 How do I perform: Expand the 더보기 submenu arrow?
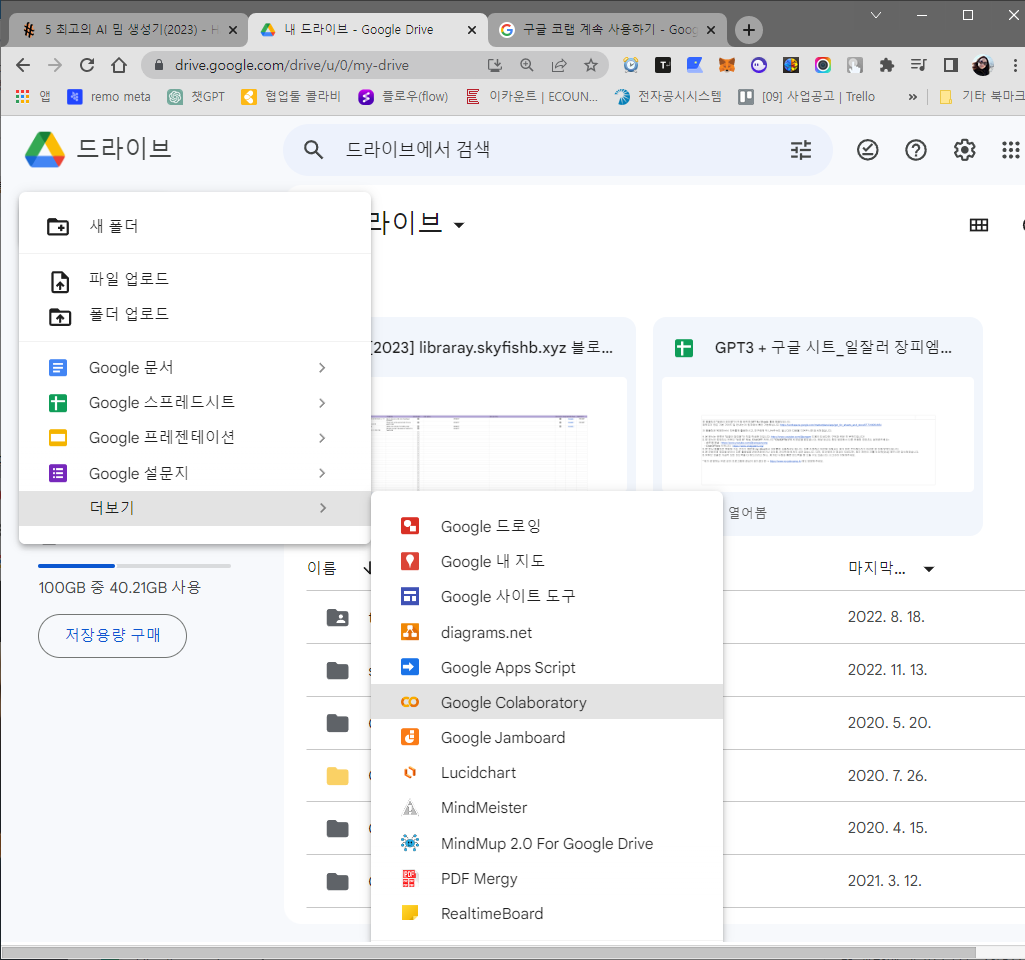[322, 508]
